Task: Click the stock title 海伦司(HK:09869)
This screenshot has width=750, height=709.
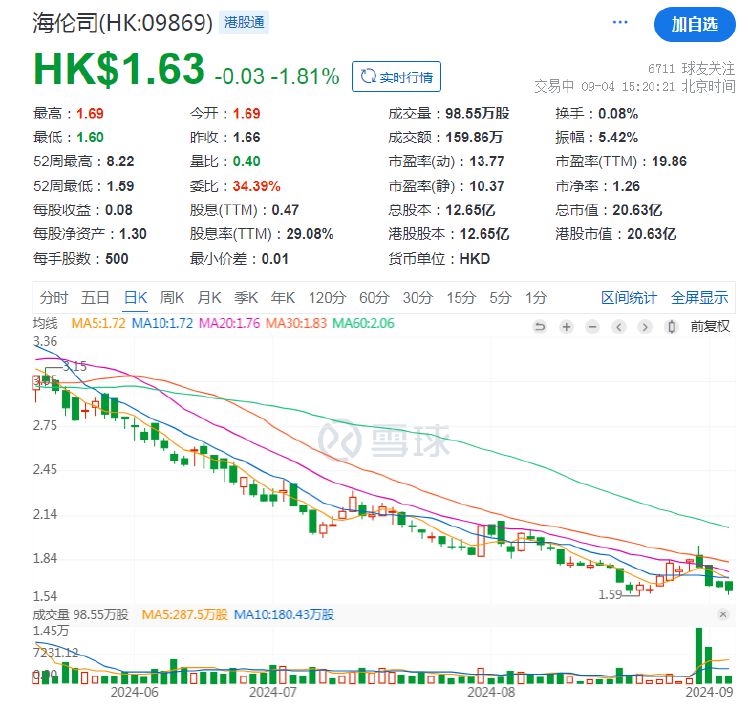Action: pos(122,22)
